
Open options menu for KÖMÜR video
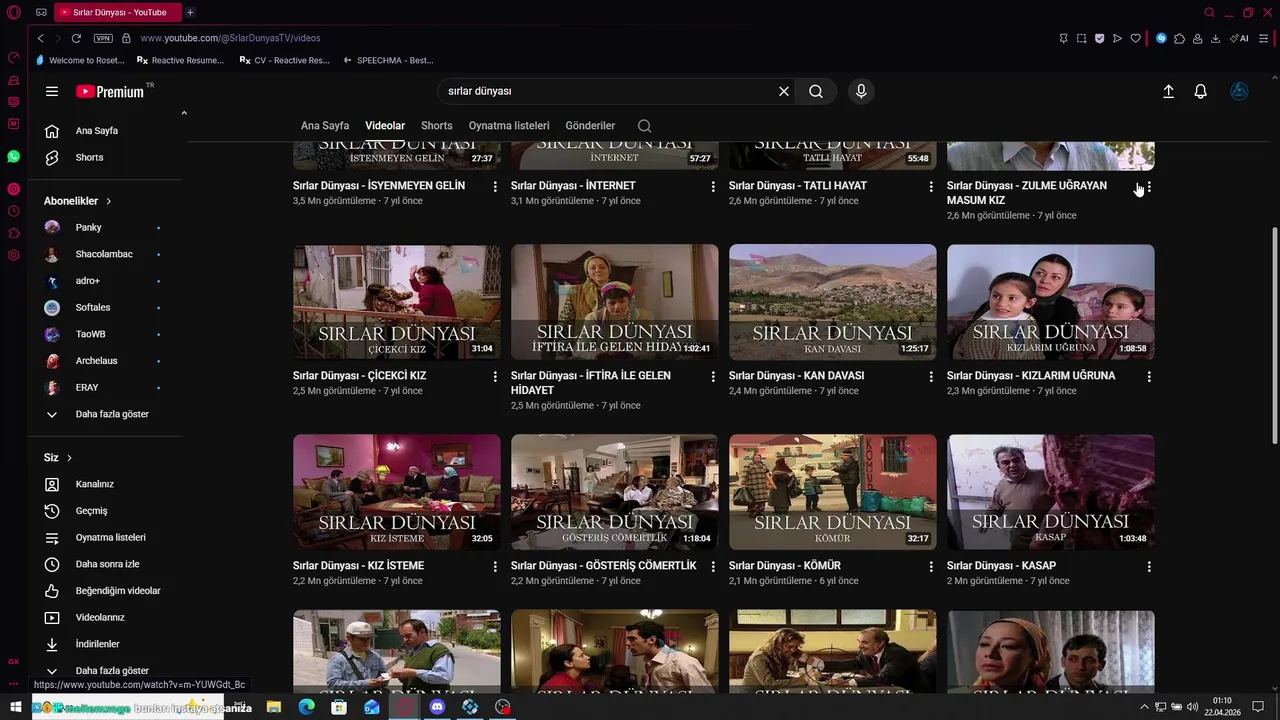pos(931,567)
